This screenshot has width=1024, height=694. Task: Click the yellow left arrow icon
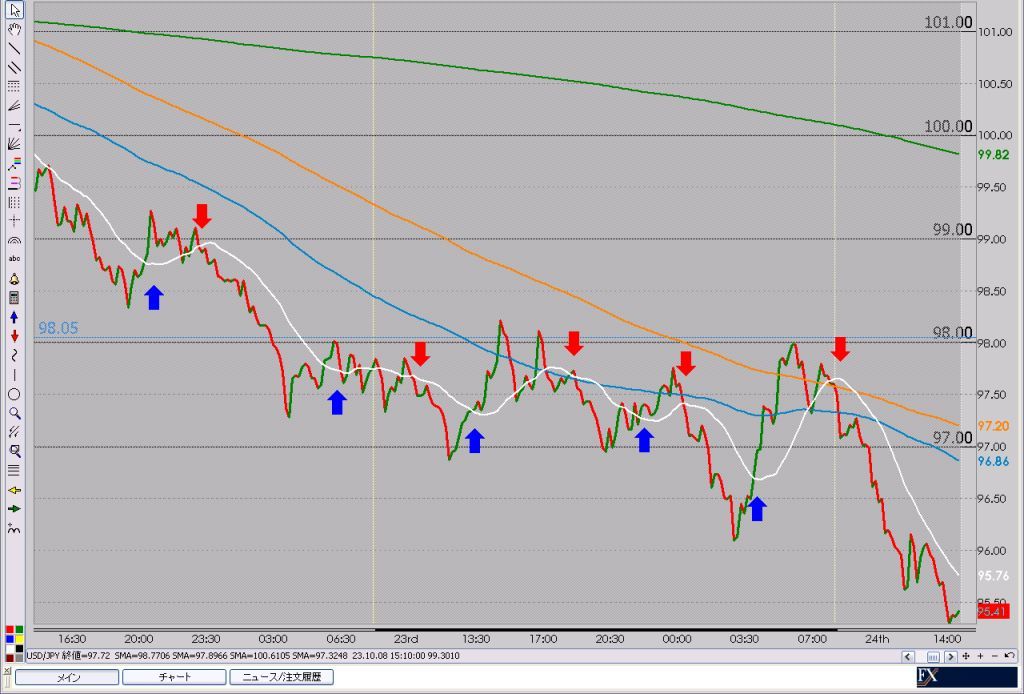[x=14, y=490]
